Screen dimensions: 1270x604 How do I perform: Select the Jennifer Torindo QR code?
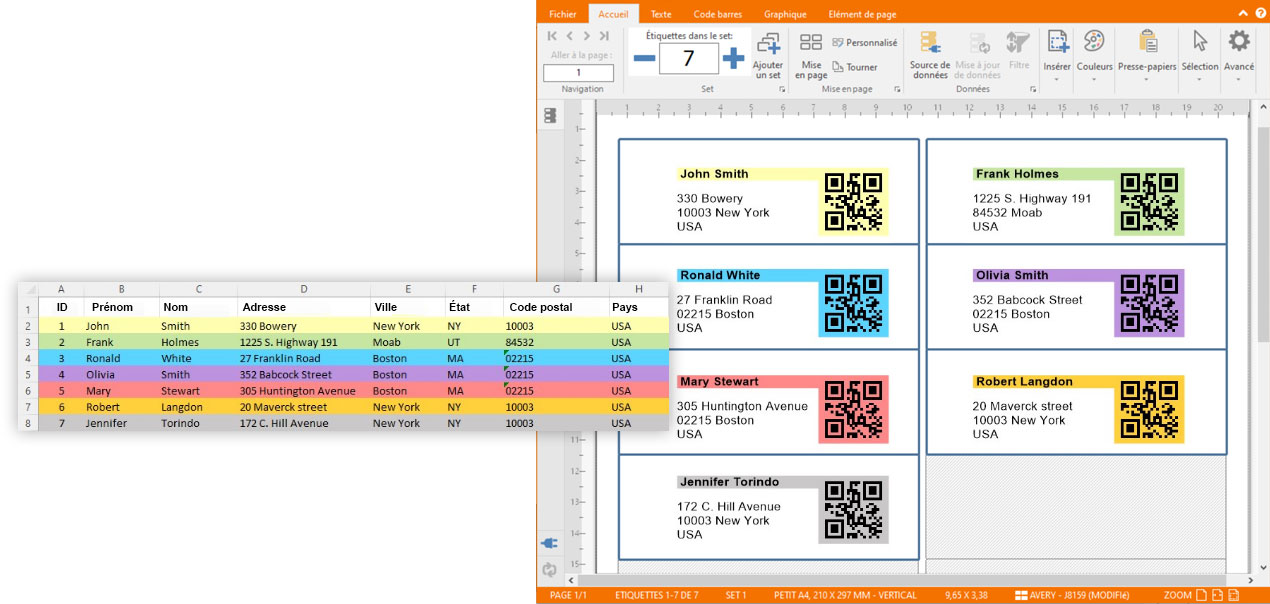tap(853, 511)
